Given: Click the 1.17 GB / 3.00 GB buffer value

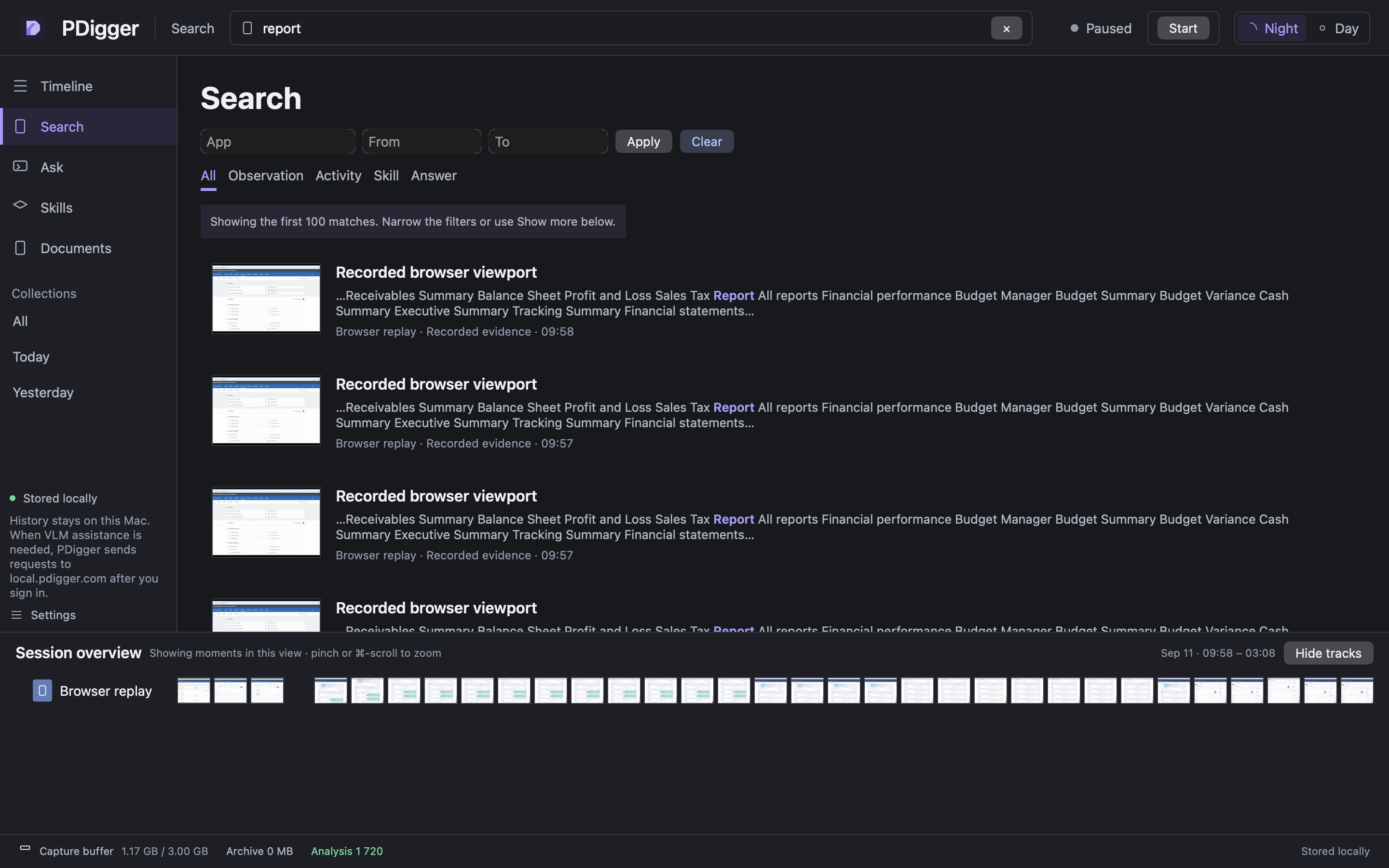Looking at the screenshot, I should coord(165,851).
